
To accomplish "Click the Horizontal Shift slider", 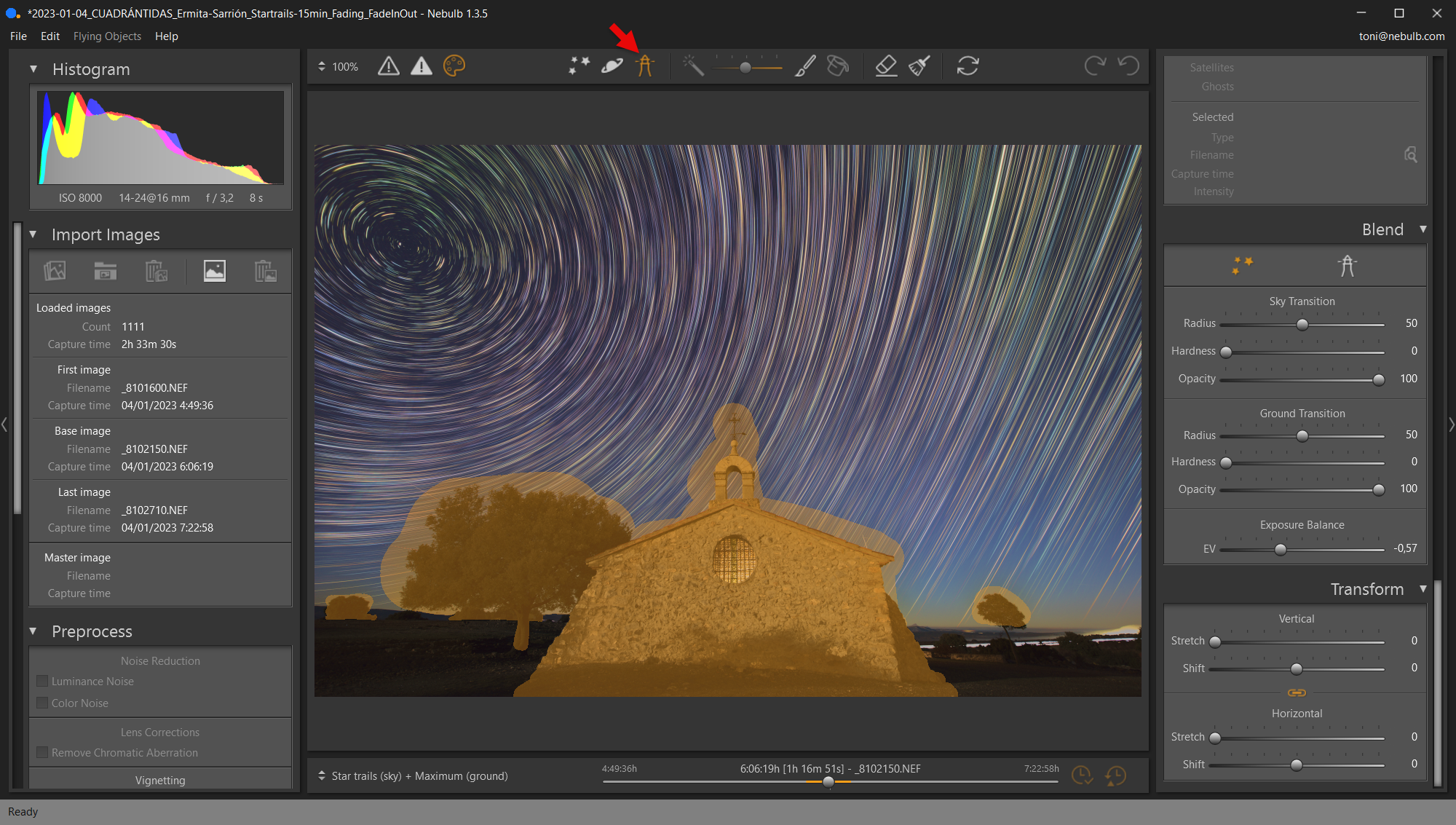I will tap(1297, 765).
